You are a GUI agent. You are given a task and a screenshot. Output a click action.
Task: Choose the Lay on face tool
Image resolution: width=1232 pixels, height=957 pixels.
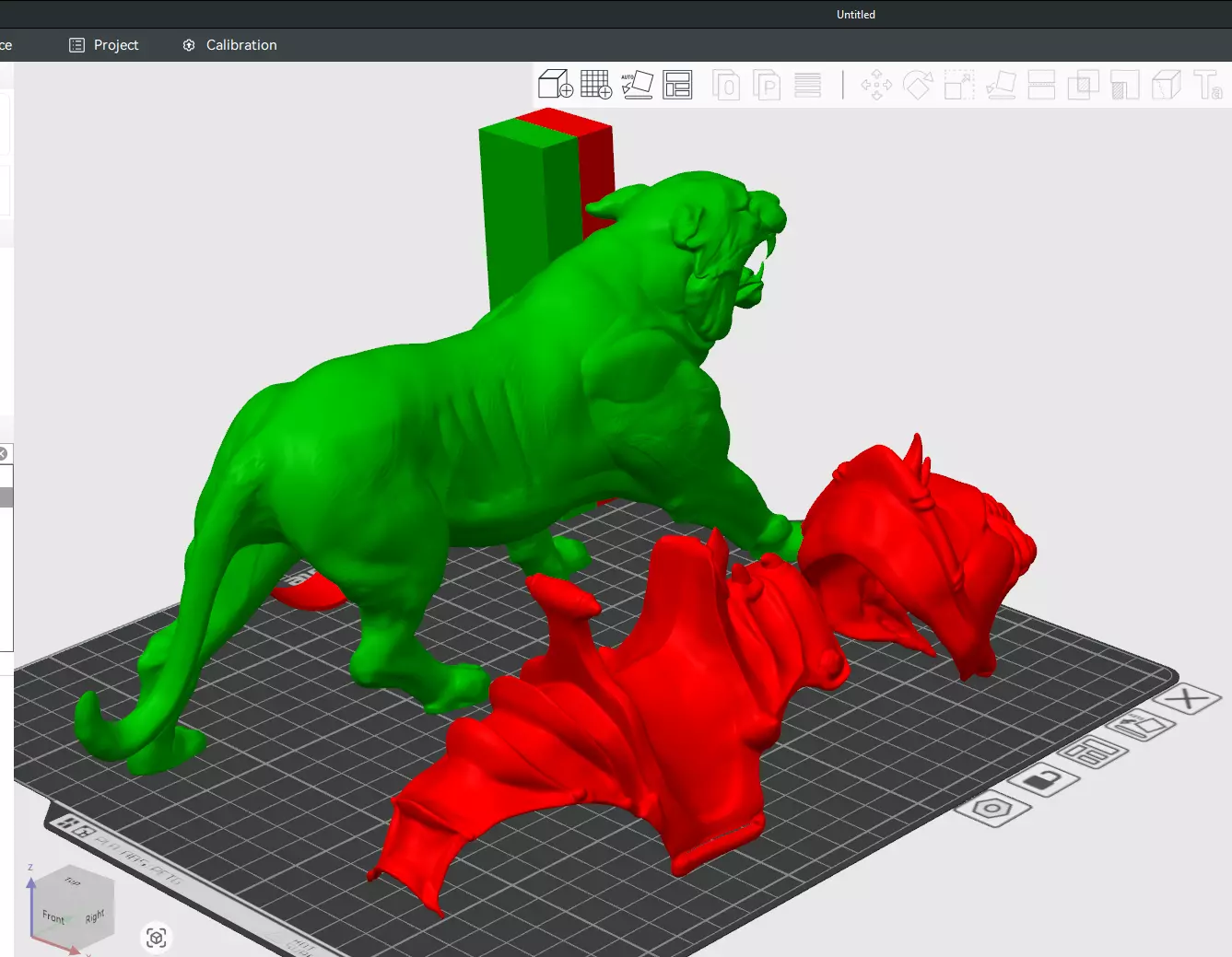[1001, 85]
